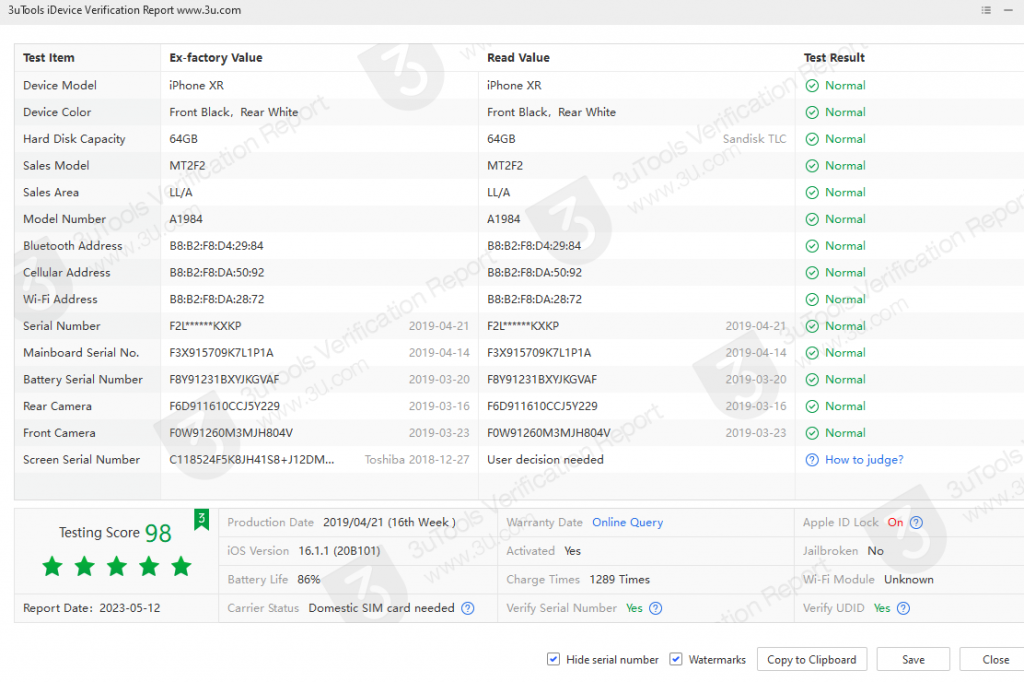This screenshot has width=1024, height=682.
Task: Click the Serial Number Normal check icon
Action: (812, 327)
